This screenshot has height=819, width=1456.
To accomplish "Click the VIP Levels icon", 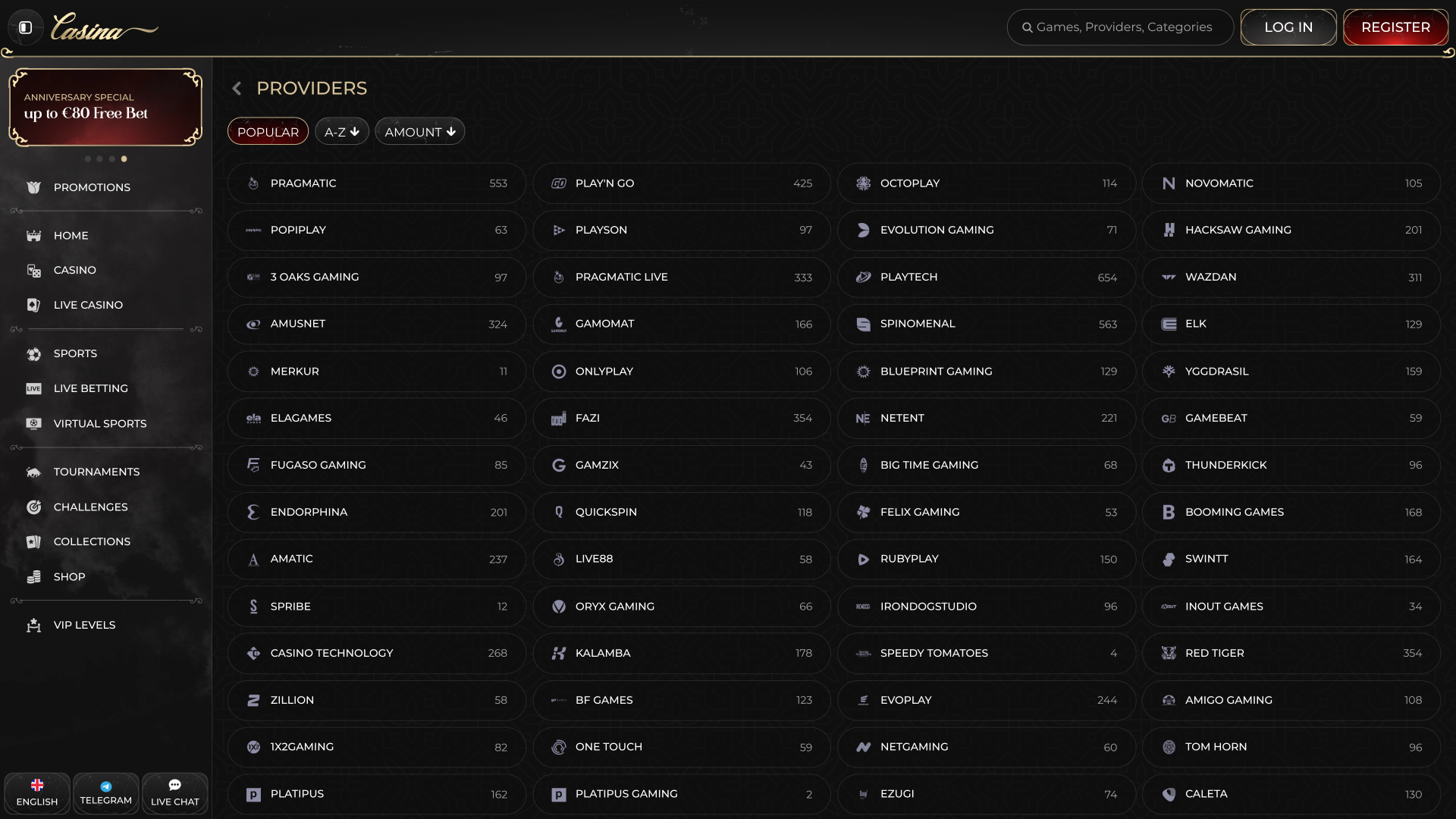I will point(33,626).
